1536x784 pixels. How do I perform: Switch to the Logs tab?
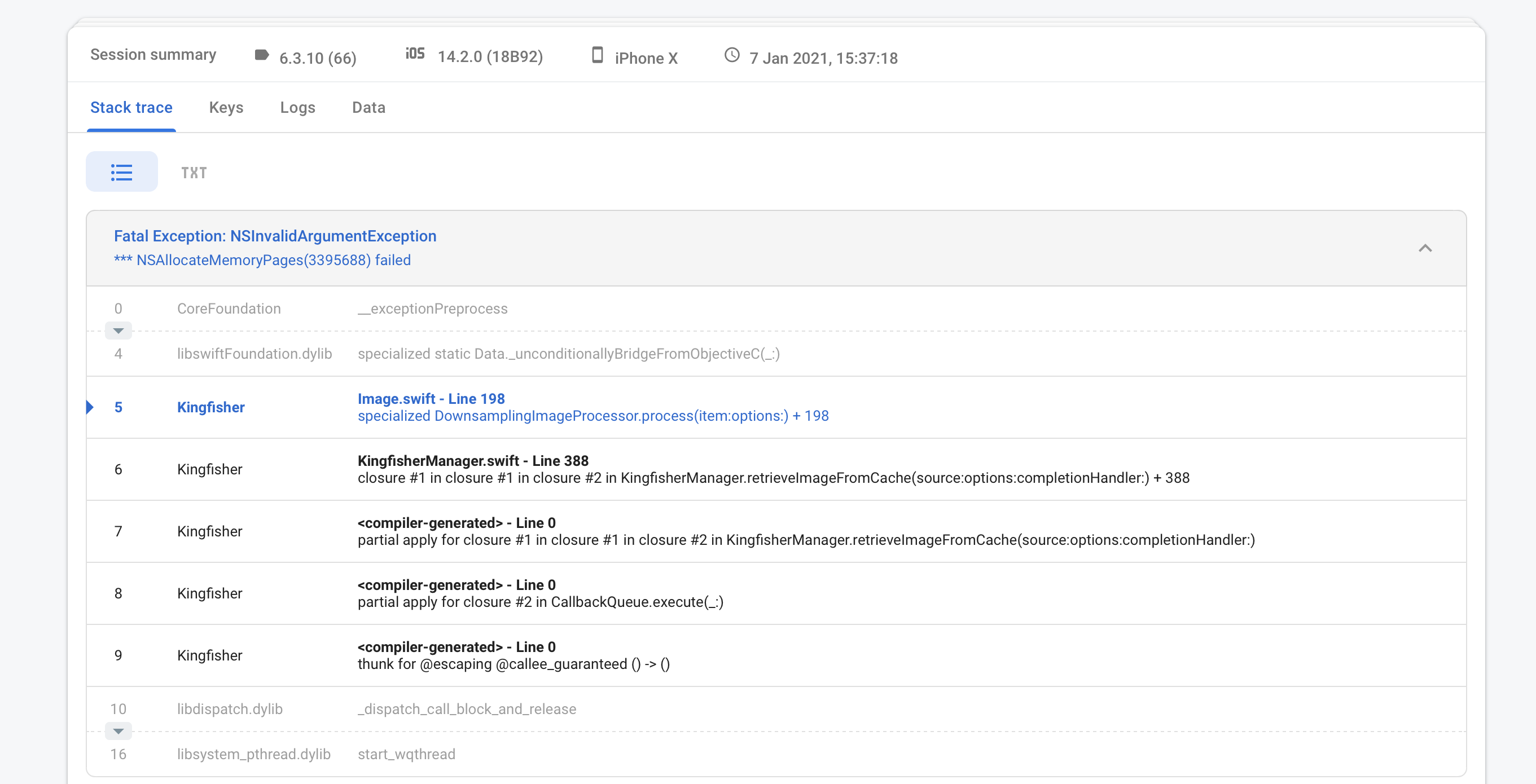coord(297,107)
